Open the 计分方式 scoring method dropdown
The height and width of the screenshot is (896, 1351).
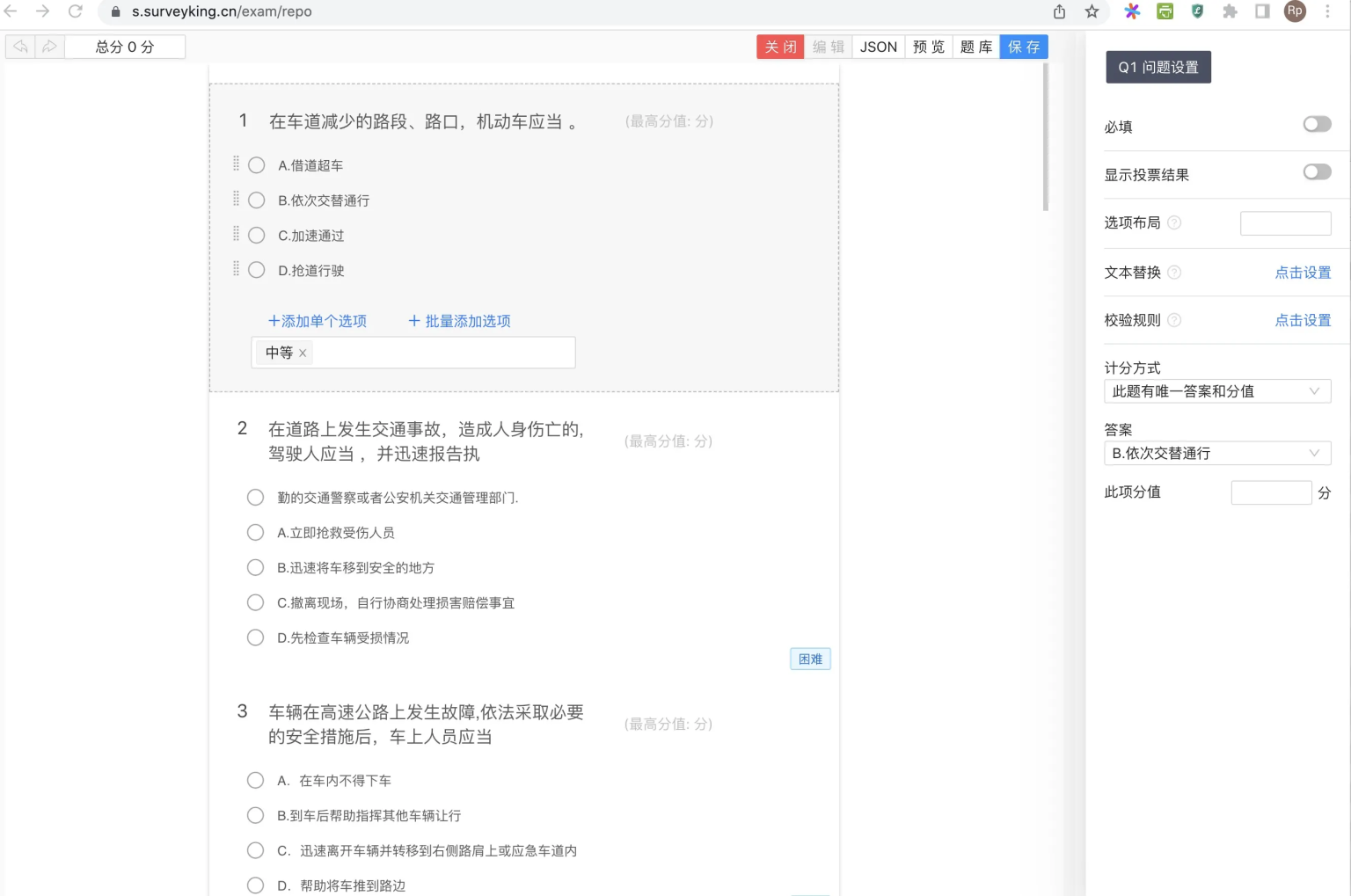pos(1217,391)
